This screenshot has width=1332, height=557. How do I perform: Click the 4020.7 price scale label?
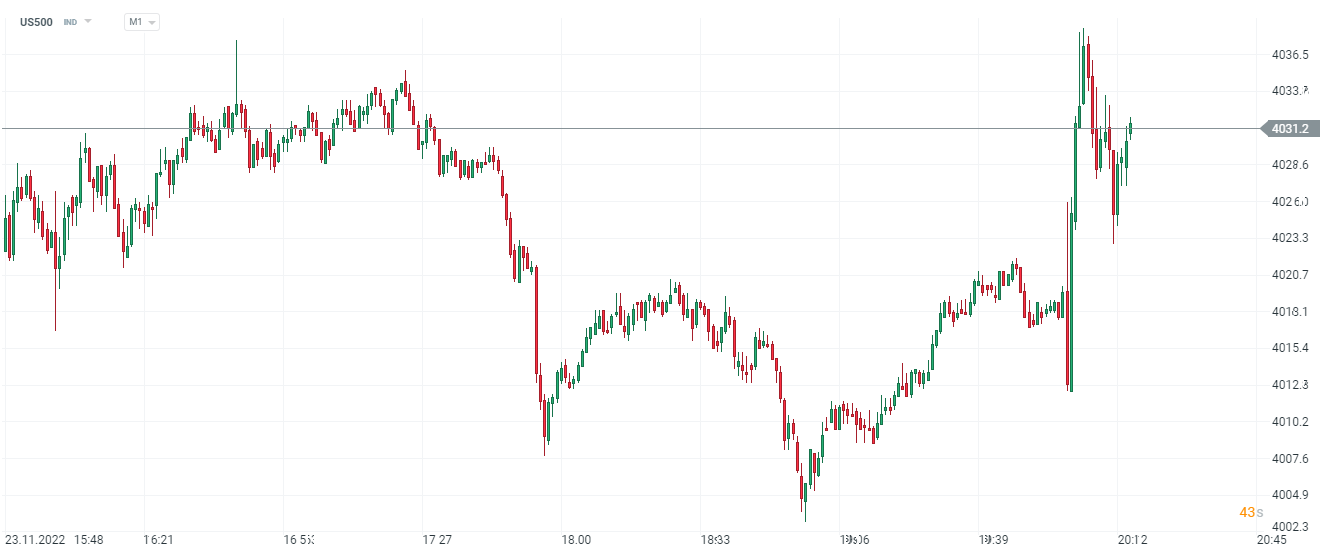pyautogui.click(x=1290, y=275)
